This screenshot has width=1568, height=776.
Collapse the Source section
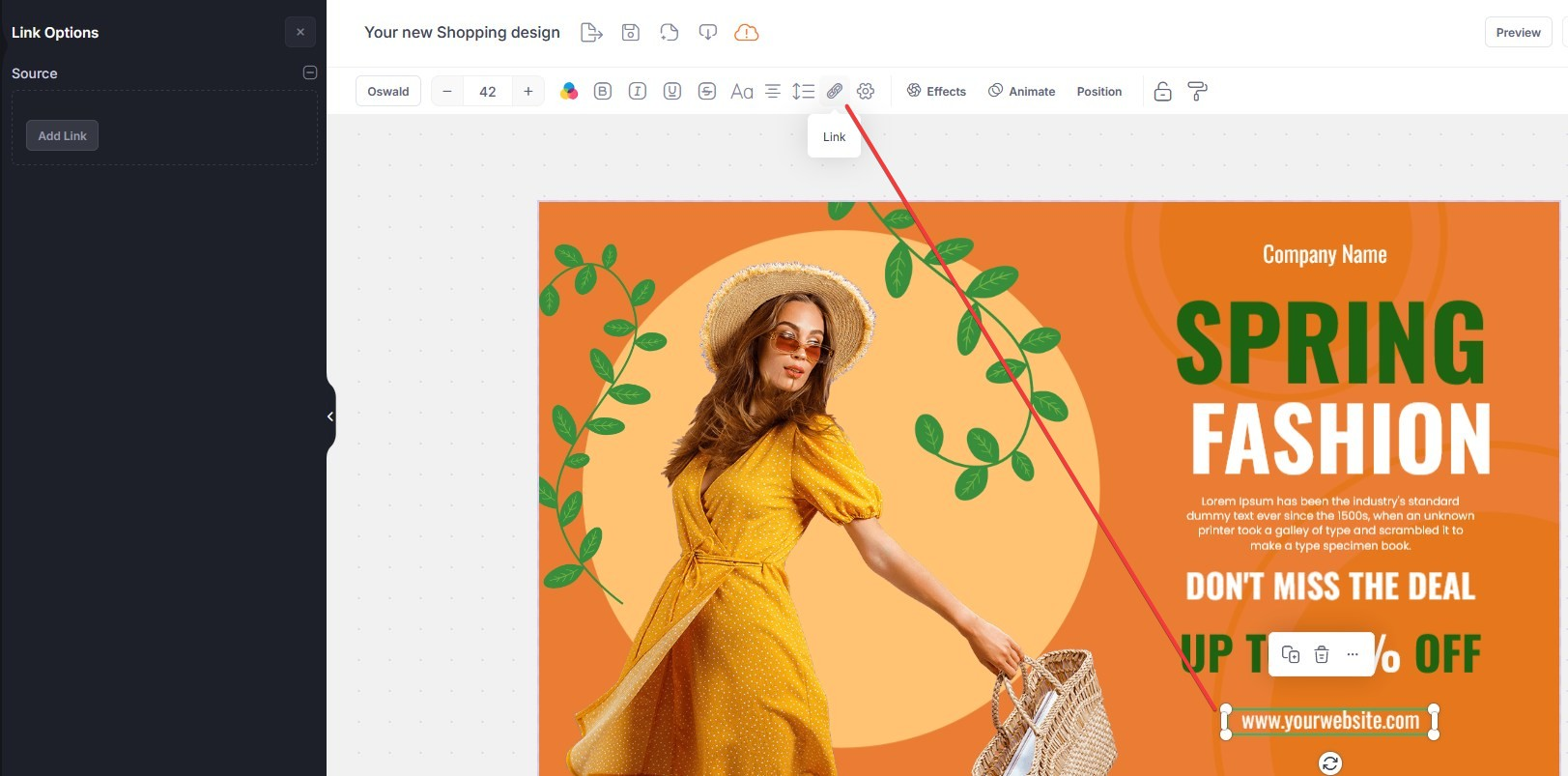coord(310,72)
